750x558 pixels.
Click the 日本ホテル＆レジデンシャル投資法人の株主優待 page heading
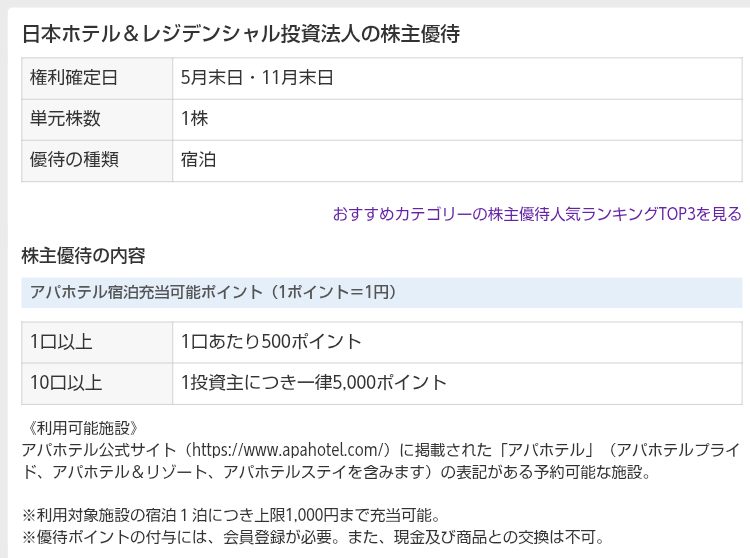tap(240, 34)
